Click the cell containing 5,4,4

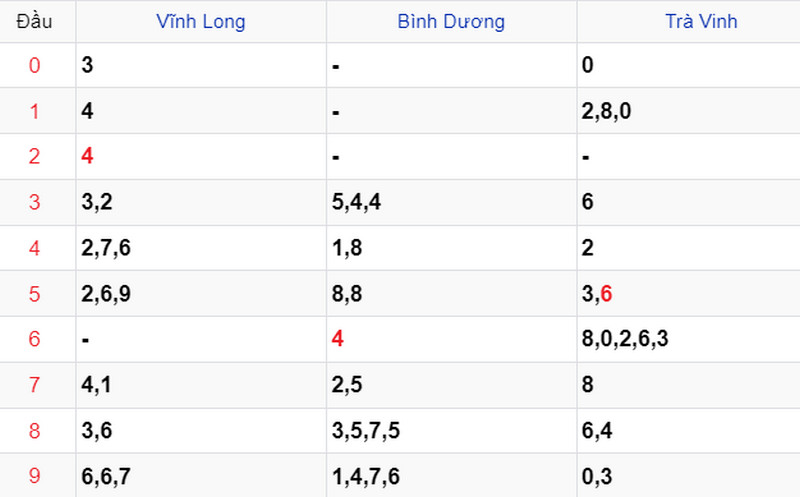(357, 203)
